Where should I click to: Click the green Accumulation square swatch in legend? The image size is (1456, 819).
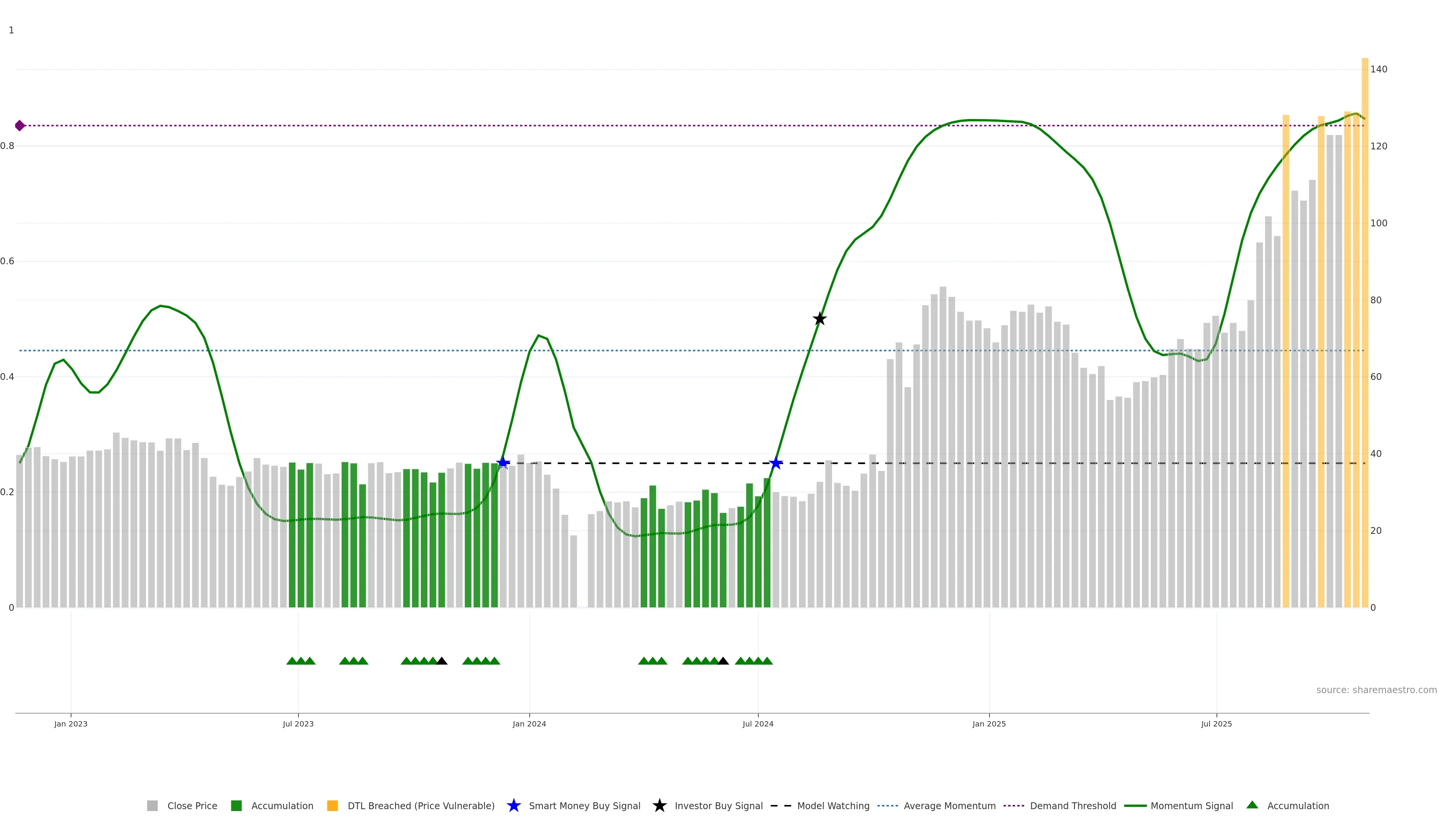point(236,805)
